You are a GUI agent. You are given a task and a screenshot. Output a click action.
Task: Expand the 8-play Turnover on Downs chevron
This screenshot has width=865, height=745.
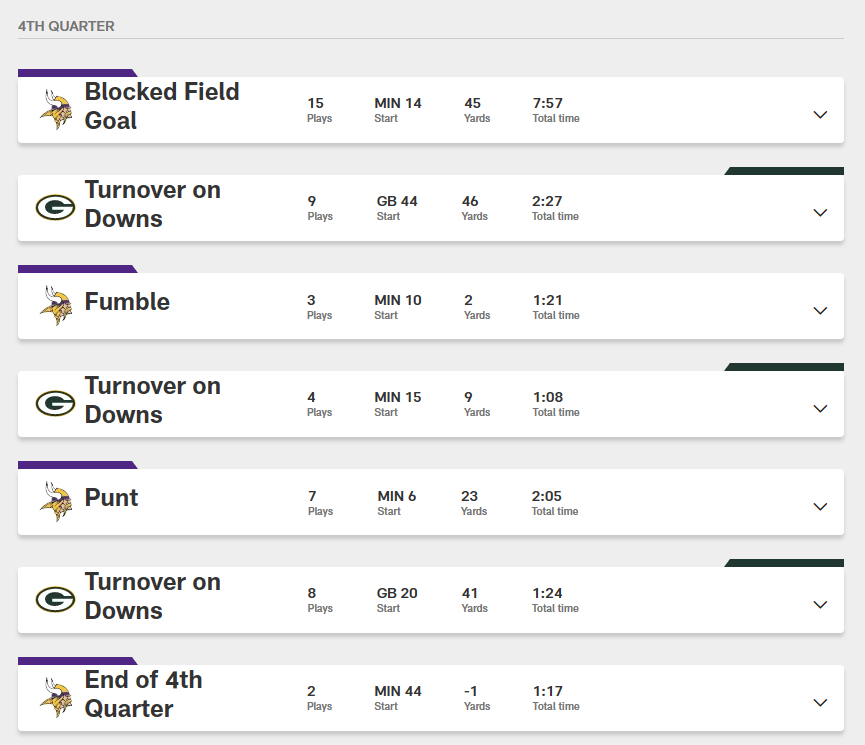coord(820,605)
